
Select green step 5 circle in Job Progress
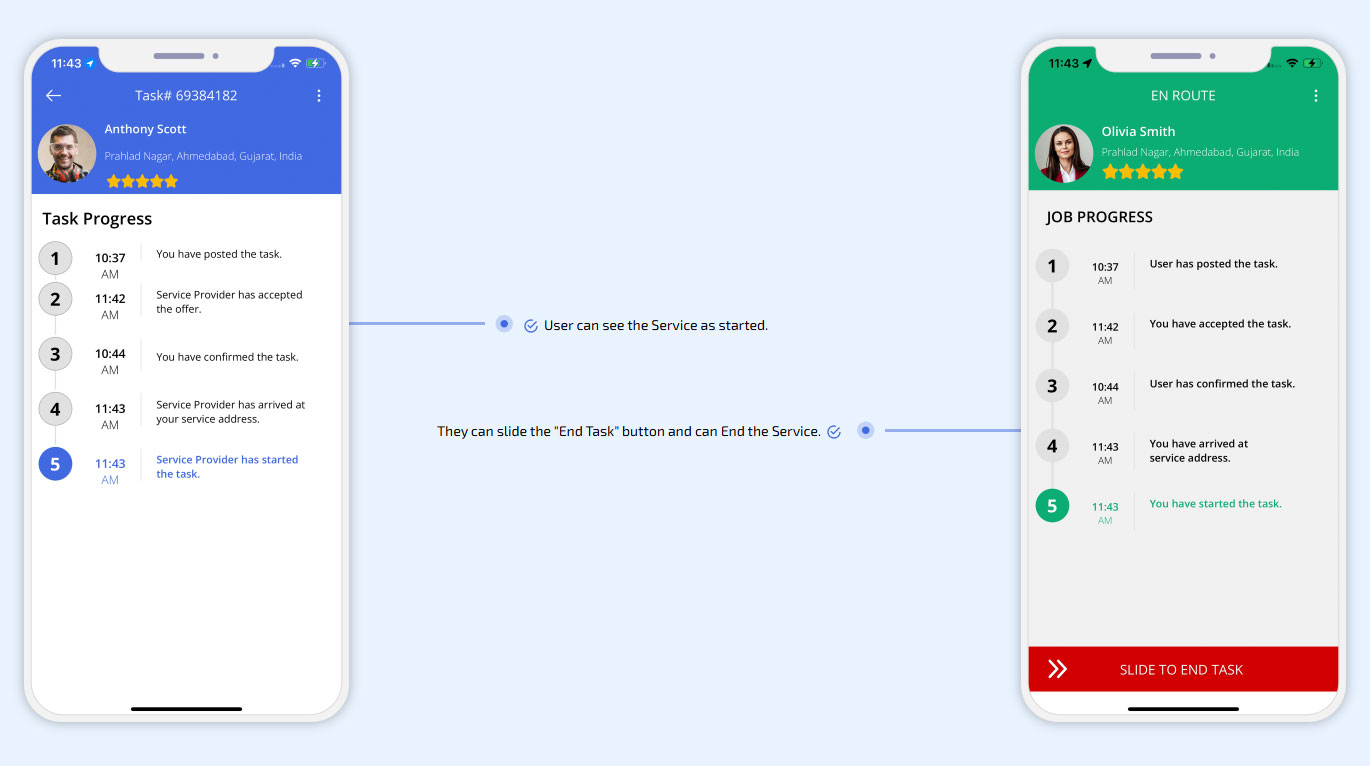tap(1052, 506)
